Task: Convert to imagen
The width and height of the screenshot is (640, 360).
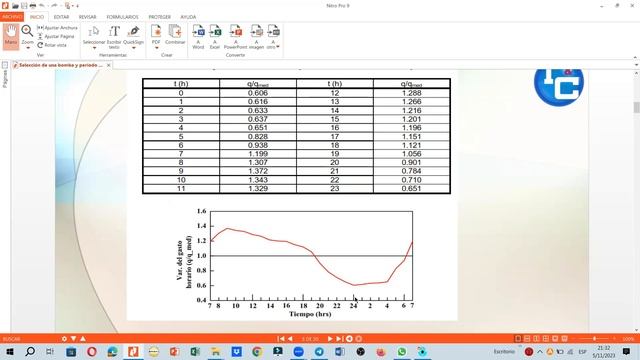Action: pyautogui.click(x=256, y=37)
